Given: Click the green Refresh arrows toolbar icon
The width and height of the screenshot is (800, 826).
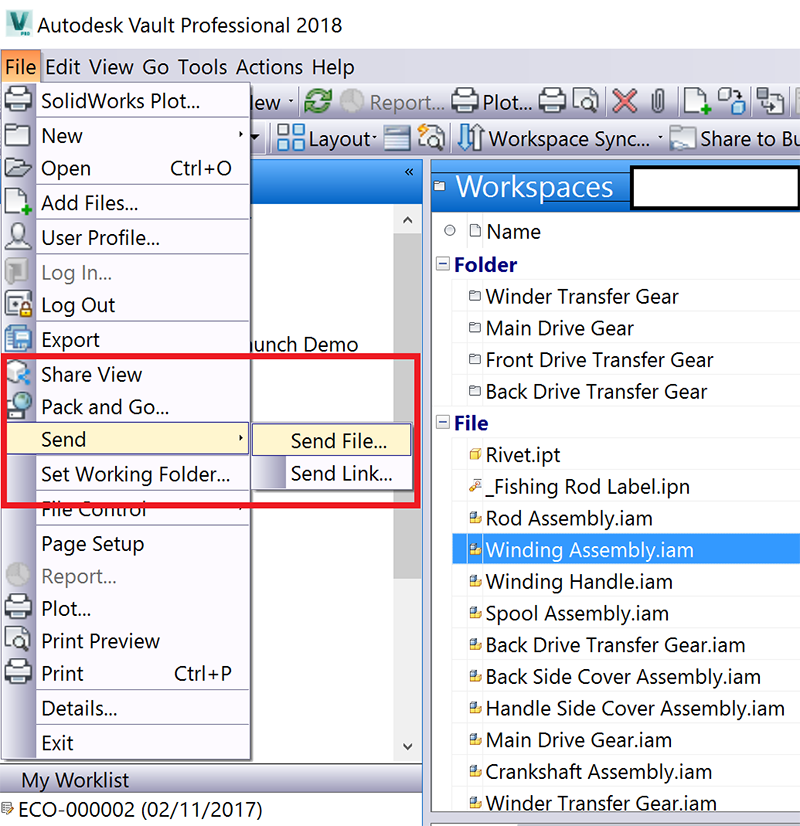Looking at the screenshot, I should 318,101.
